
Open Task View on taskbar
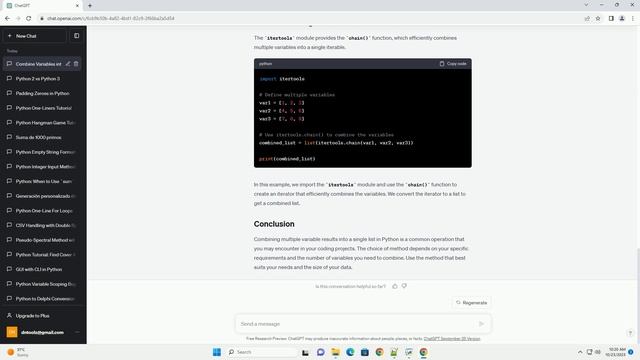[305, 352]
